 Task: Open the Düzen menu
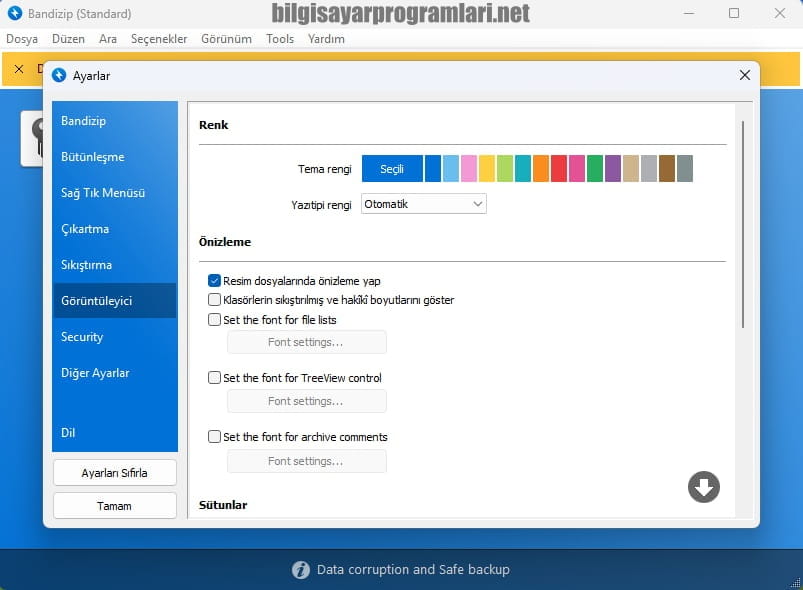68,39
